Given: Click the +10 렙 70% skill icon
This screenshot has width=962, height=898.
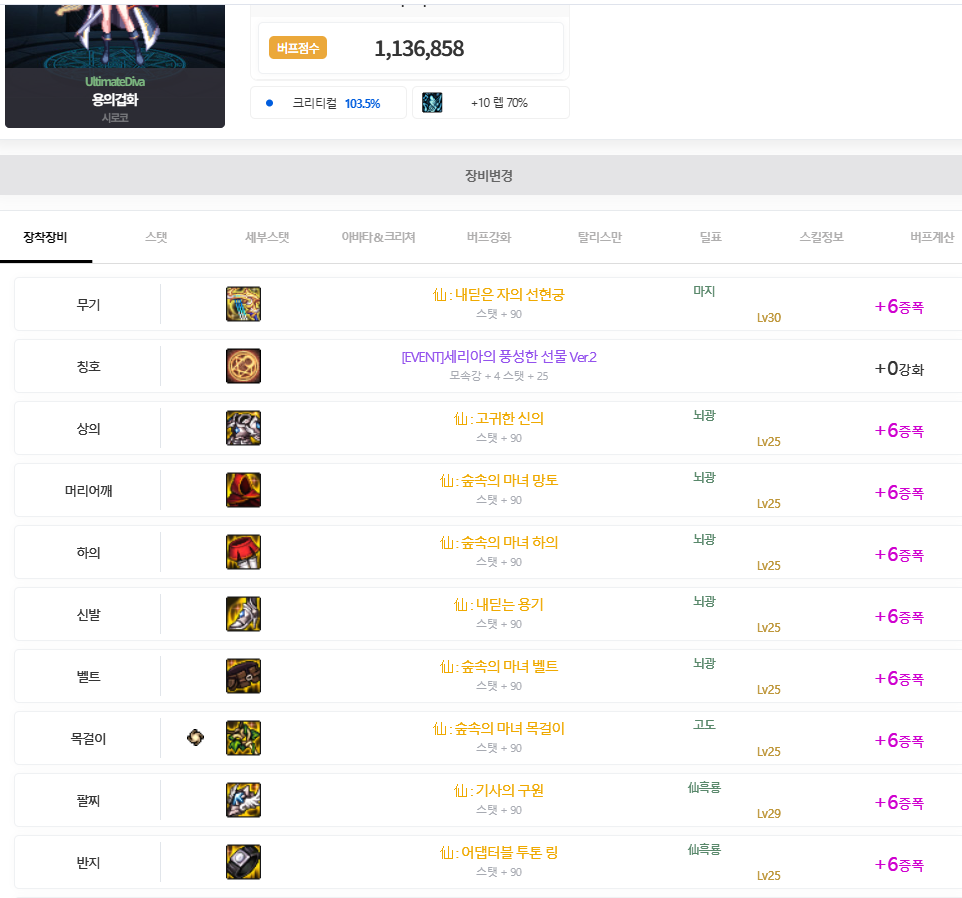Looking at the screenshot, I should [x=432, y=102].
